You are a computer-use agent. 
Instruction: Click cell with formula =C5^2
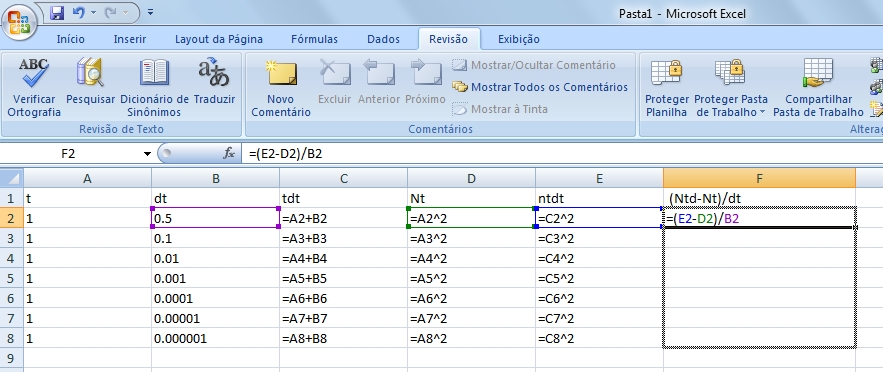(x=599, y=278)
